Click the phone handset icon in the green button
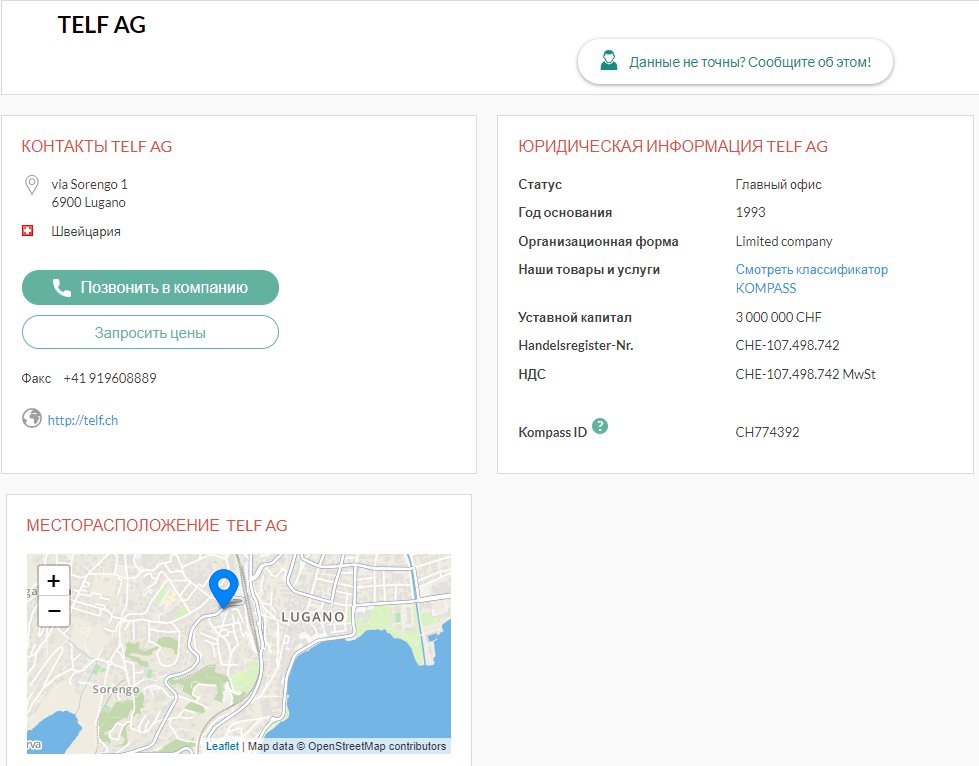979x766 pixels. [62, 288]
